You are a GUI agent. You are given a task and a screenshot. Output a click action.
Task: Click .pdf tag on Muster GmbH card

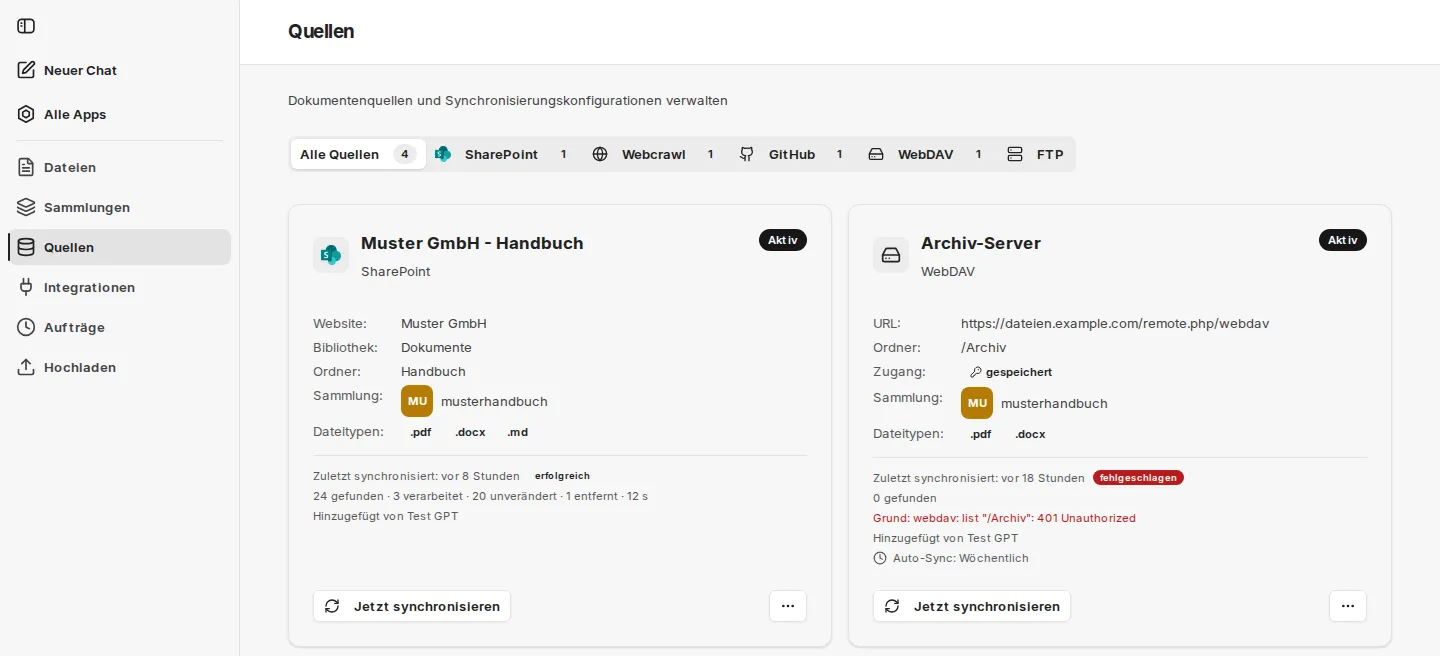(x=421, y=432)
